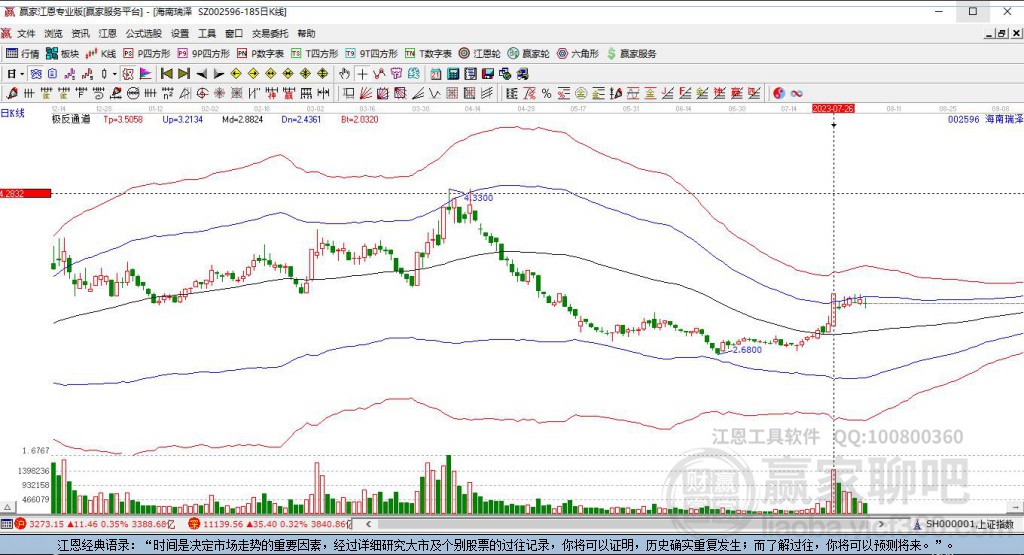Image resolution: width=1024 pixels, height=555 pixels.
Task: Click the 2023-07-26 date marker
Action: point(833,108)
